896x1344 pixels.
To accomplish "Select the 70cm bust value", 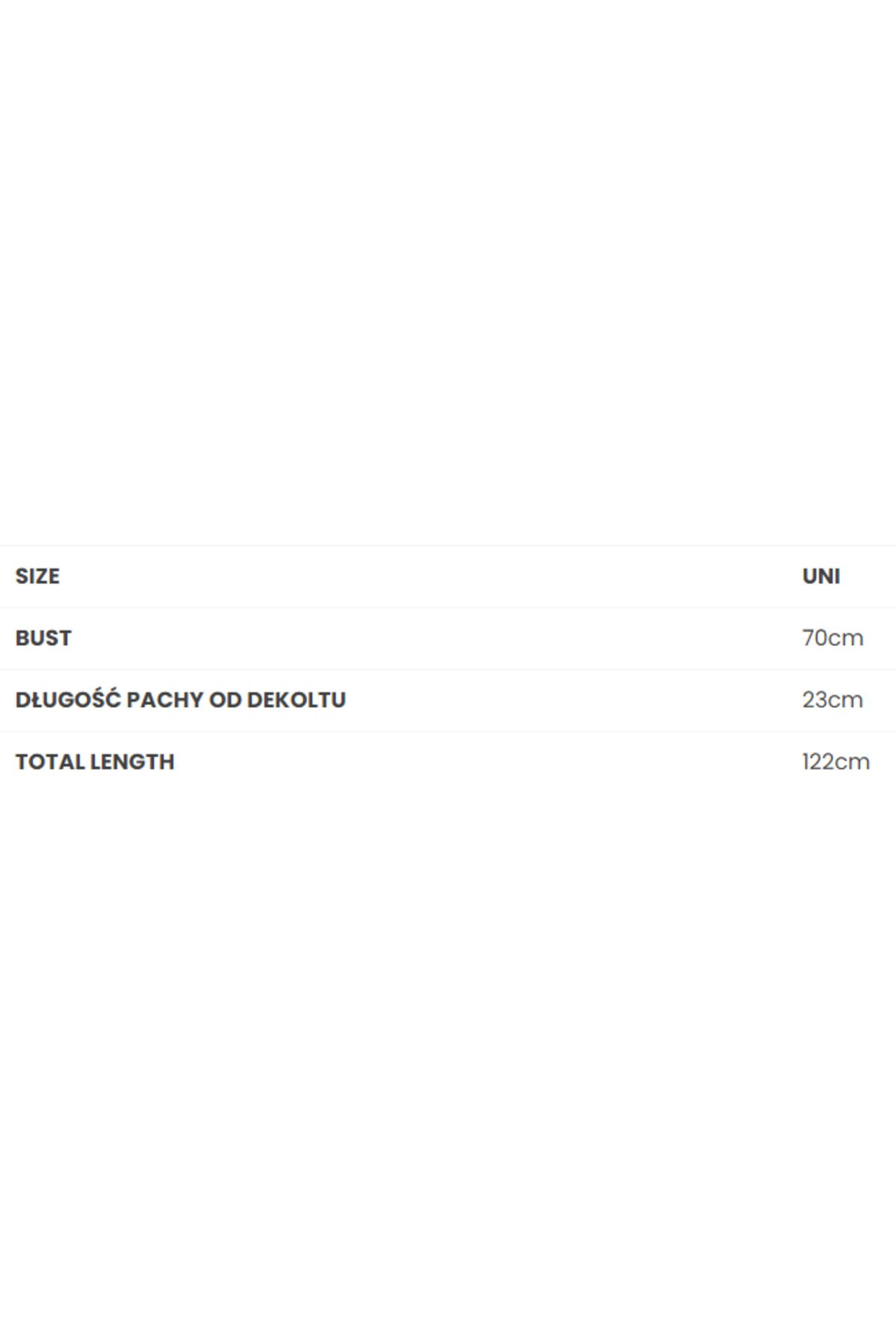I will 833,638.
